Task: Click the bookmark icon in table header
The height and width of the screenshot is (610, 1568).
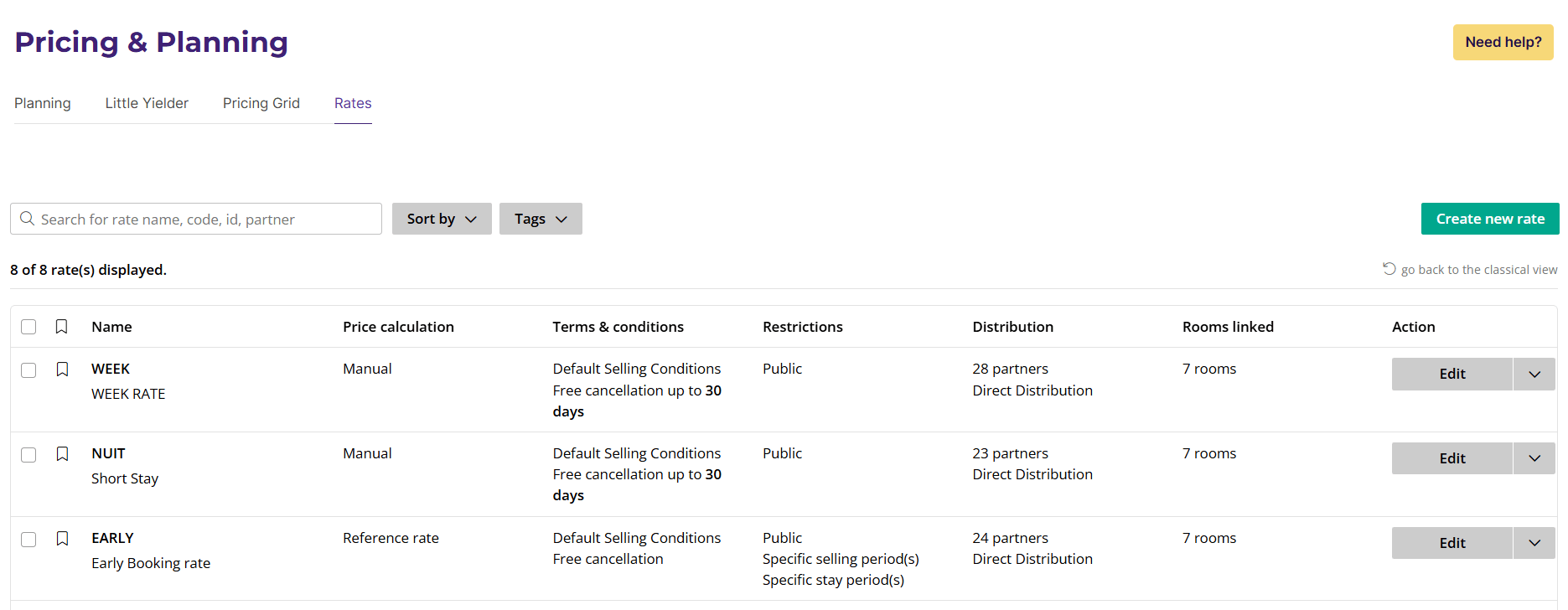Action: point(61,327)
